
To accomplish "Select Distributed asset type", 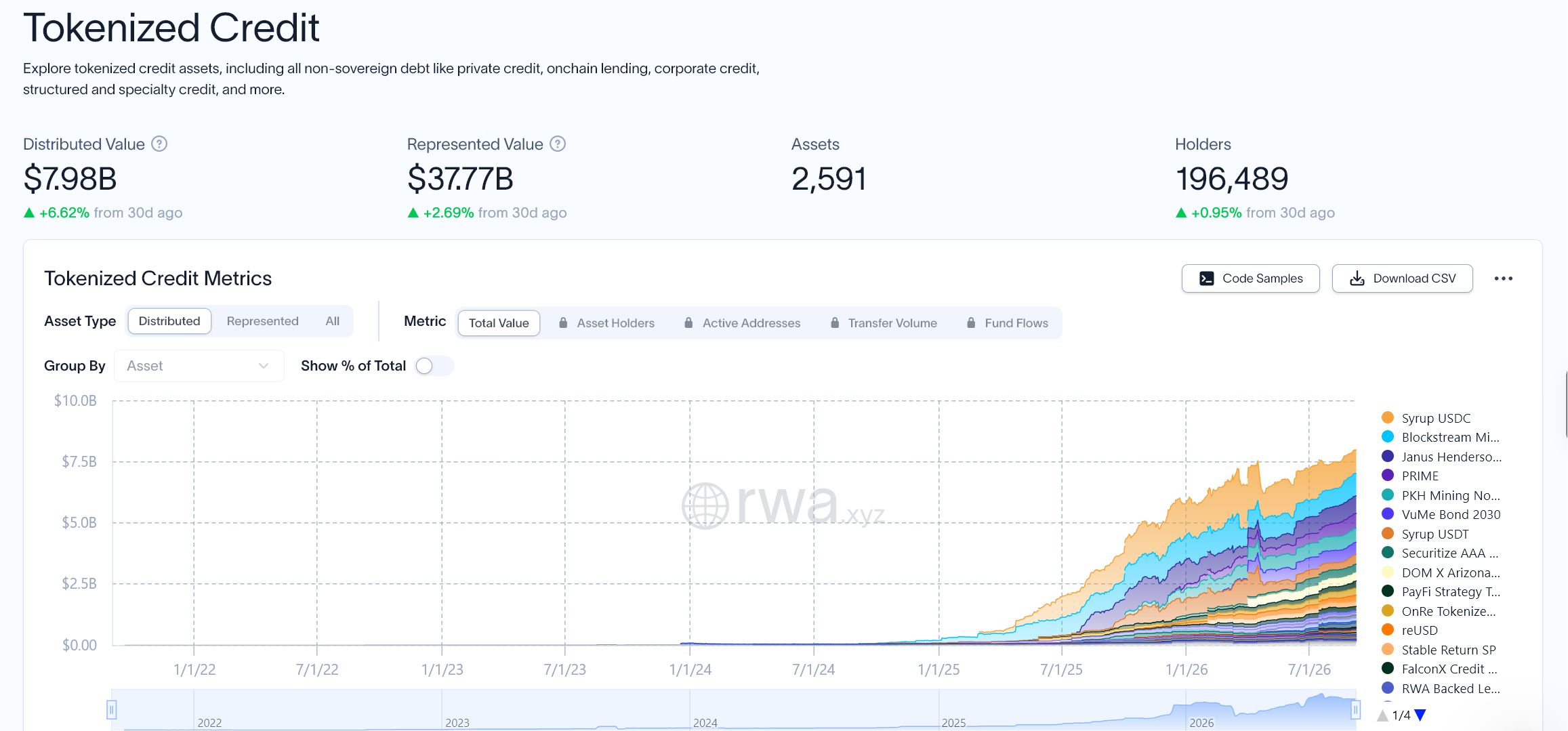I will (169, 321).
